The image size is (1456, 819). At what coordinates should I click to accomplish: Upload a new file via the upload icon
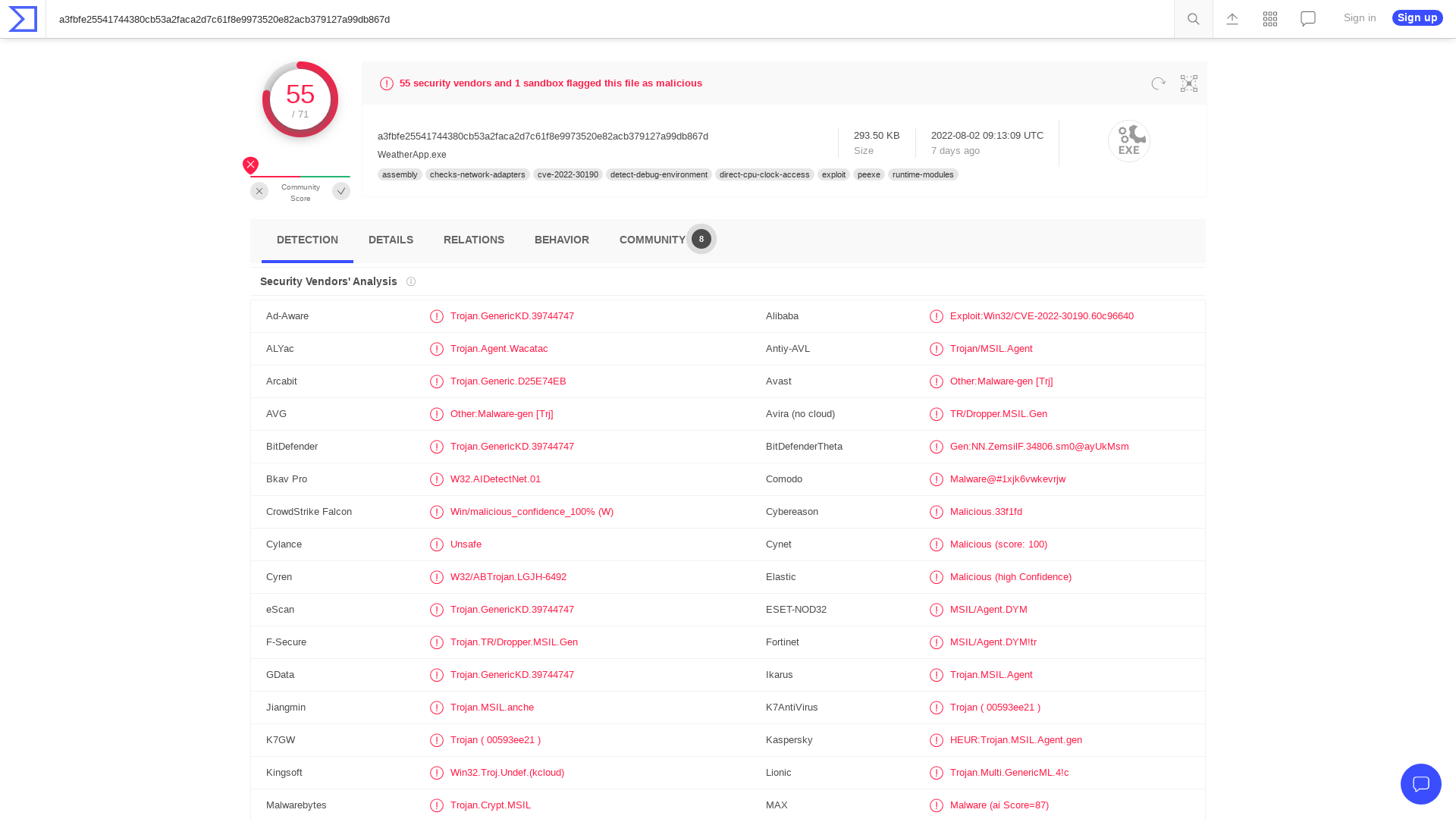click(1232, 18)
